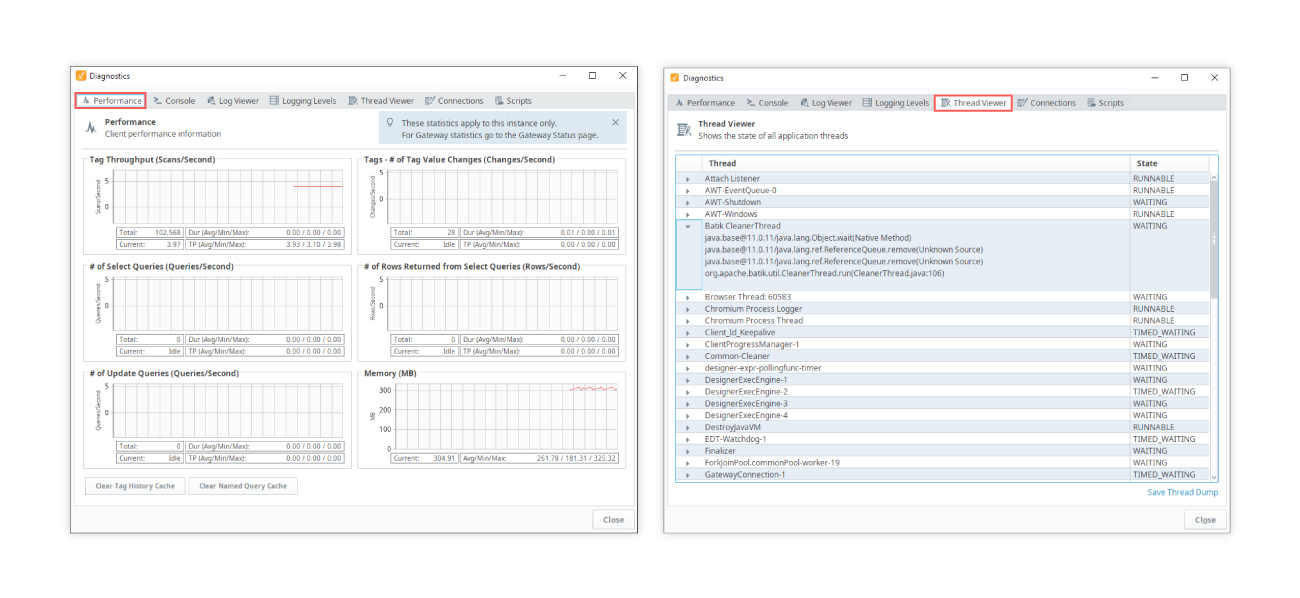Open Console tab in left Diagnostics window
Viewport: 1300px width, 598px height.
click(174, 101)
